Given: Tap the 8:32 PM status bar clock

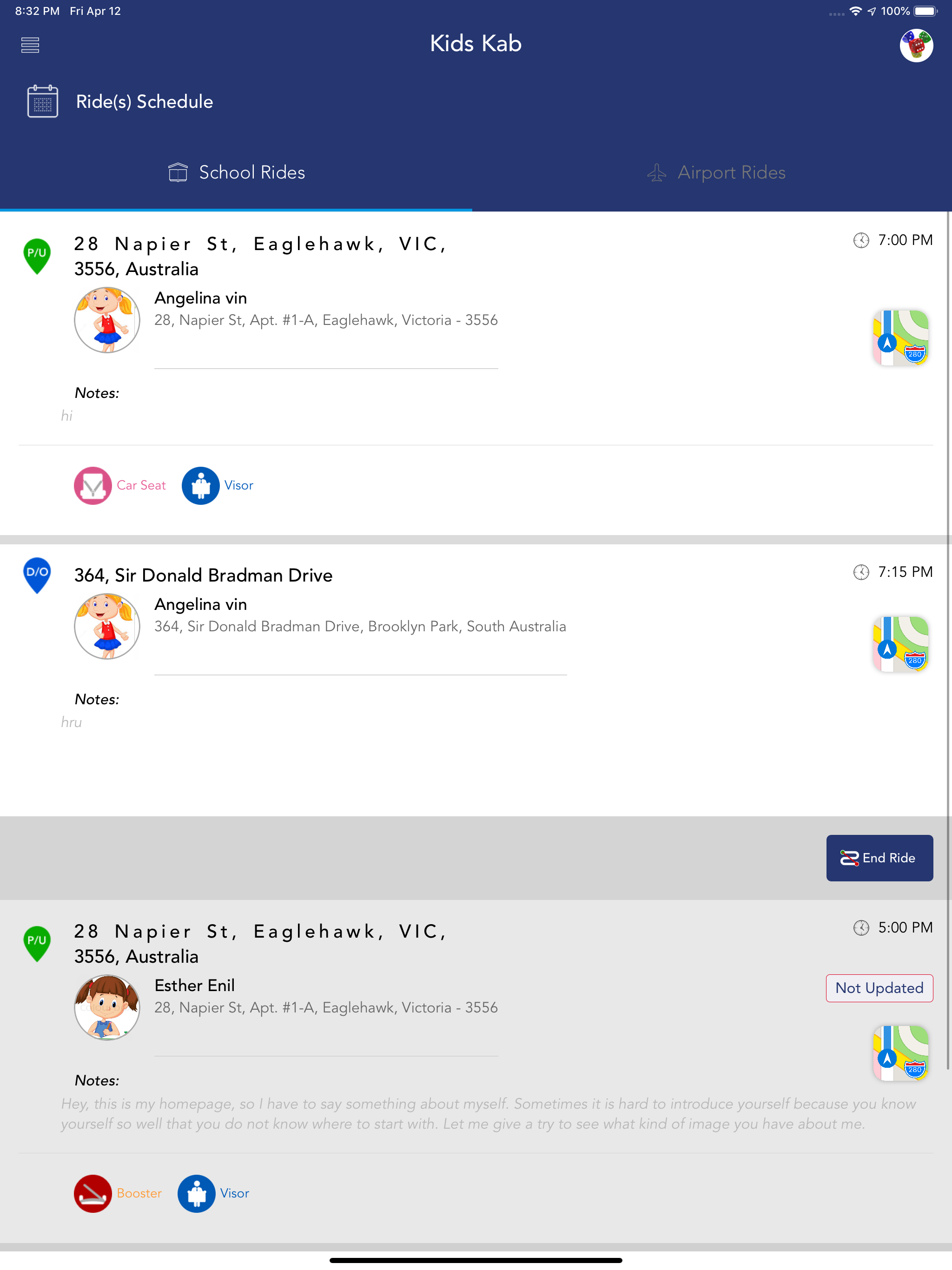Looking at the screenshot, I should (37, 11).
